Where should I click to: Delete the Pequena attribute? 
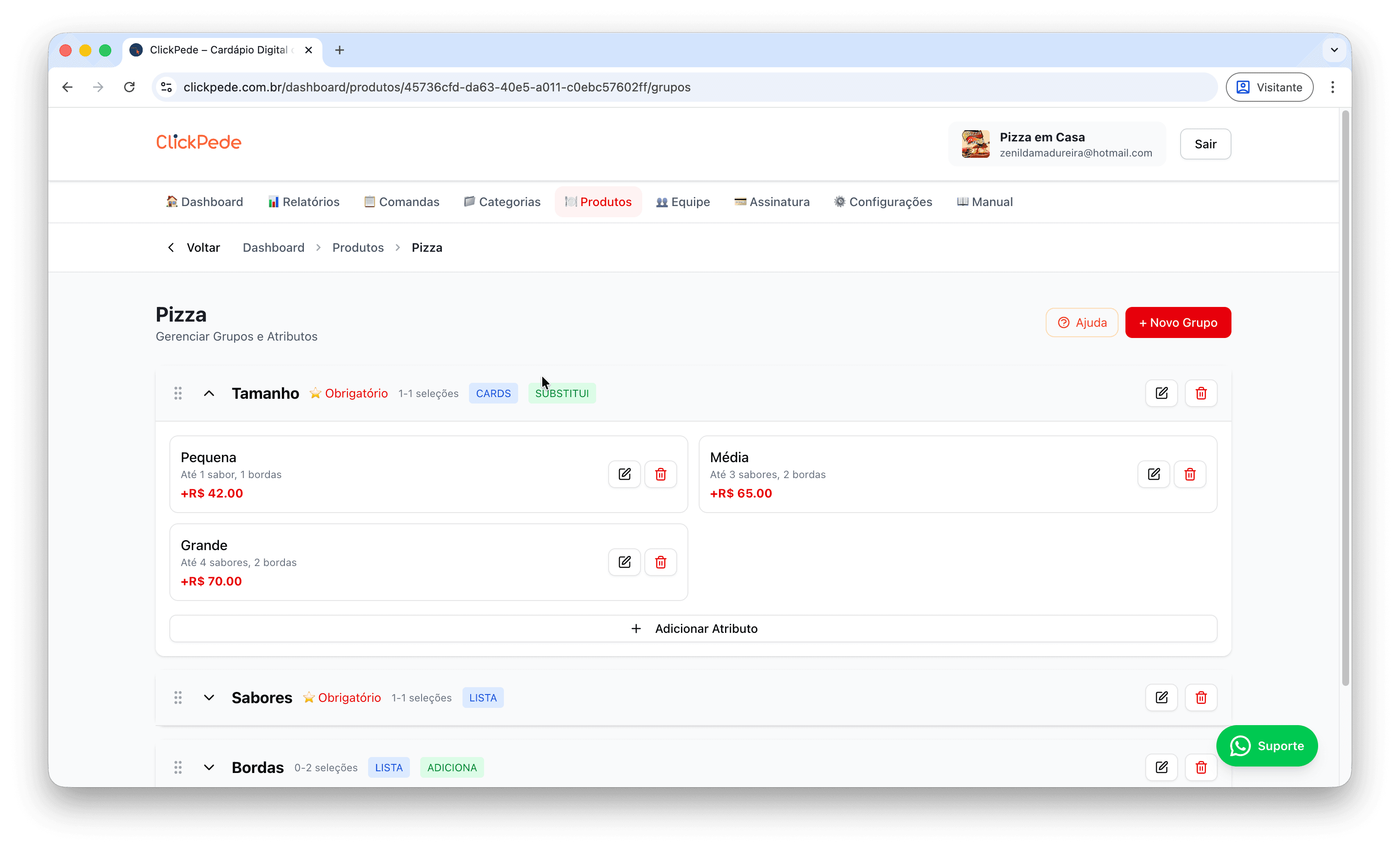pyautogui.click(x=660, y=474)
